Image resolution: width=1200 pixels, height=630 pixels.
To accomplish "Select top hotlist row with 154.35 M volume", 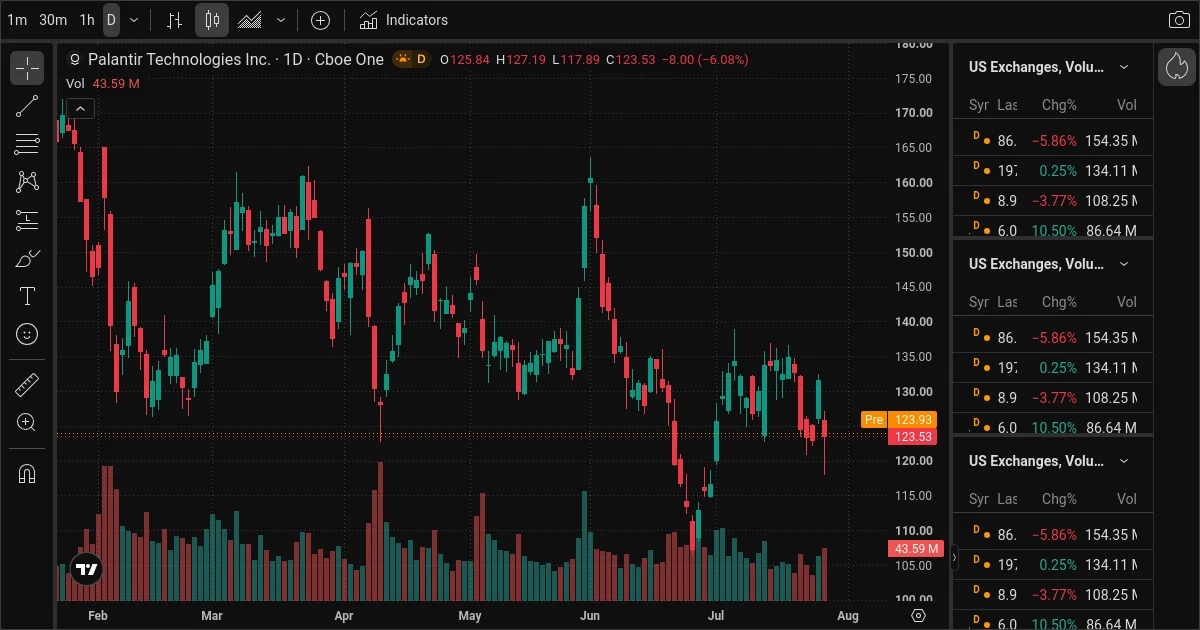I will [x=1053, y=141].
